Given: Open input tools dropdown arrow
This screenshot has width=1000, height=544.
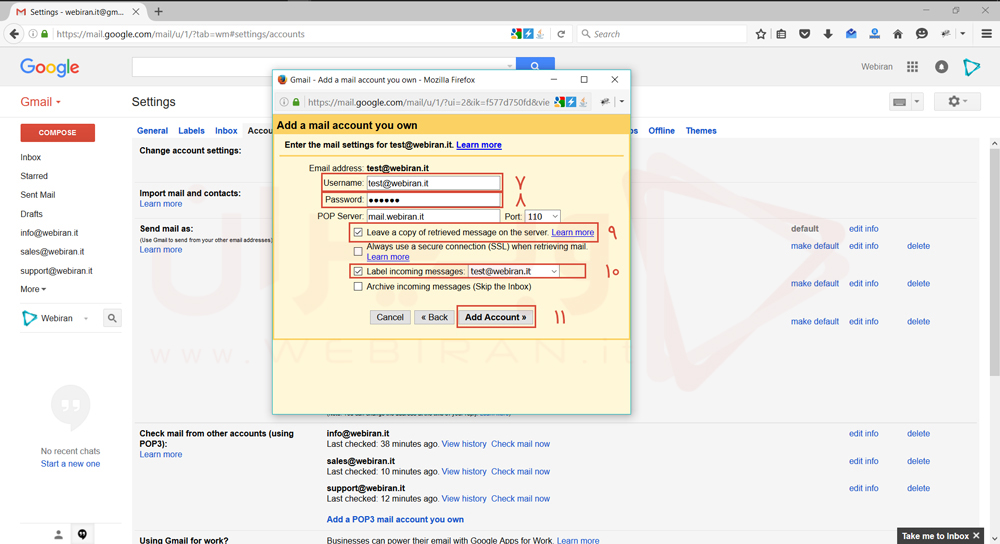Looking at the screenshot, I should pos(916,102).
